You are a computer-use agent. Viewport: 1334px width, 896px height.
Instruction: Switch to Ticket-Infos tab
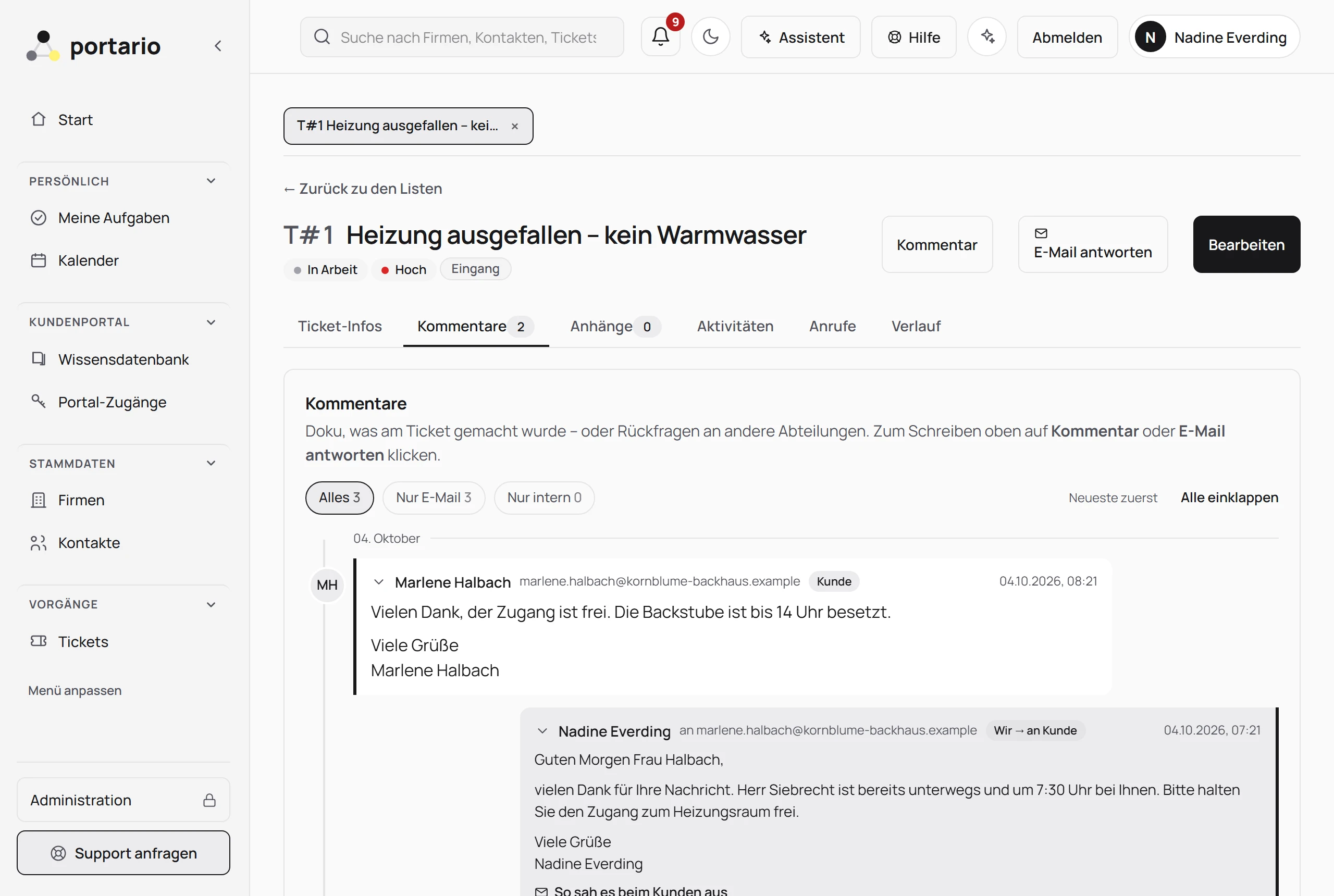340,326
